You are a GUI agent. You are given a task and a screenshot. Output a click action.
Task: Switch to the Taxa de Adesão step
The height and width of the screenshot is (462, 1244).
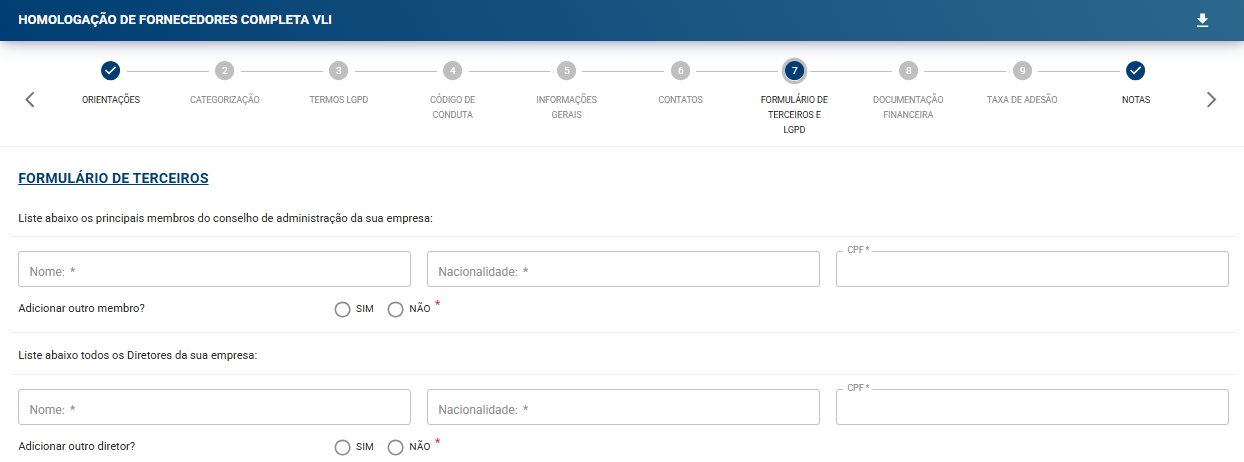[x=1021, y=71]
